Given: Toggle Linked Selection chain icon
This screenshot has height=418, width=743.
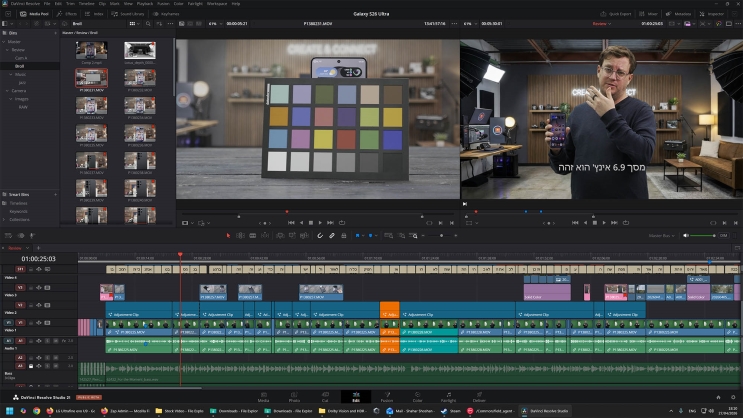Looking at the screenshot, I should (x=332, y=236).
